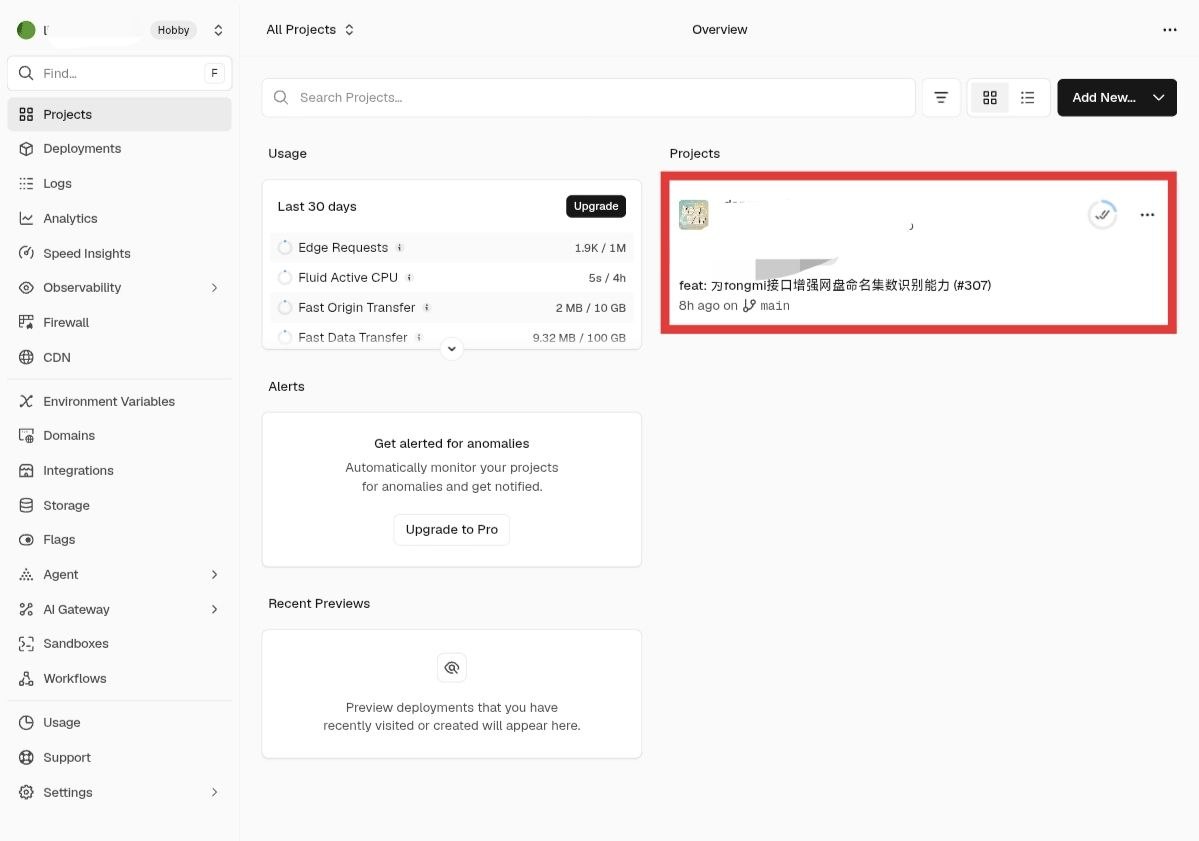The width and height of the screenshot is (1199, 841).
Task: Click the Observability eye icon
Action: pos(26,287)
